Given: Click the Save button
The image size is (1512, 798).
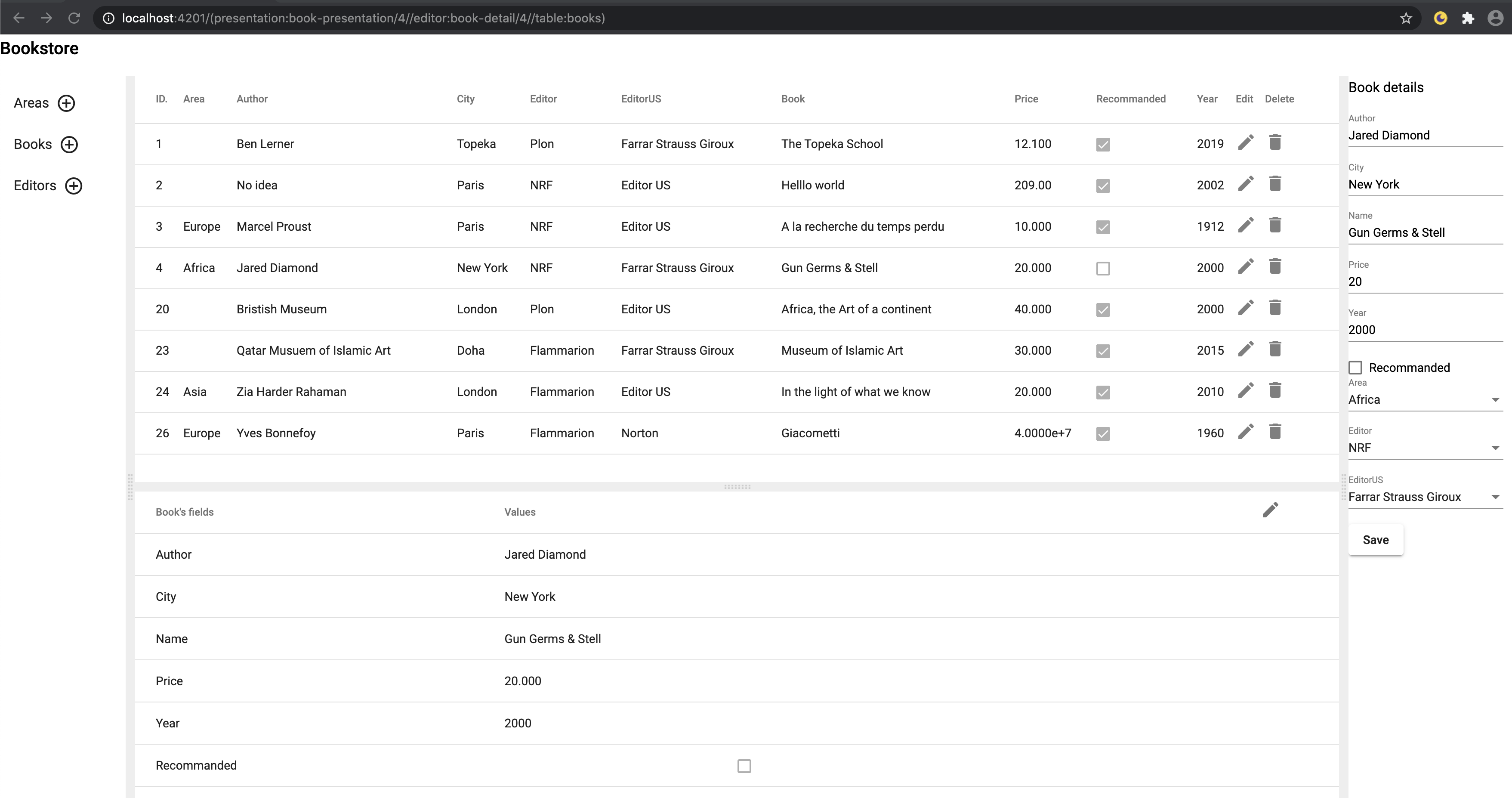Looking at the screenshot, I should pos(1375,540).
